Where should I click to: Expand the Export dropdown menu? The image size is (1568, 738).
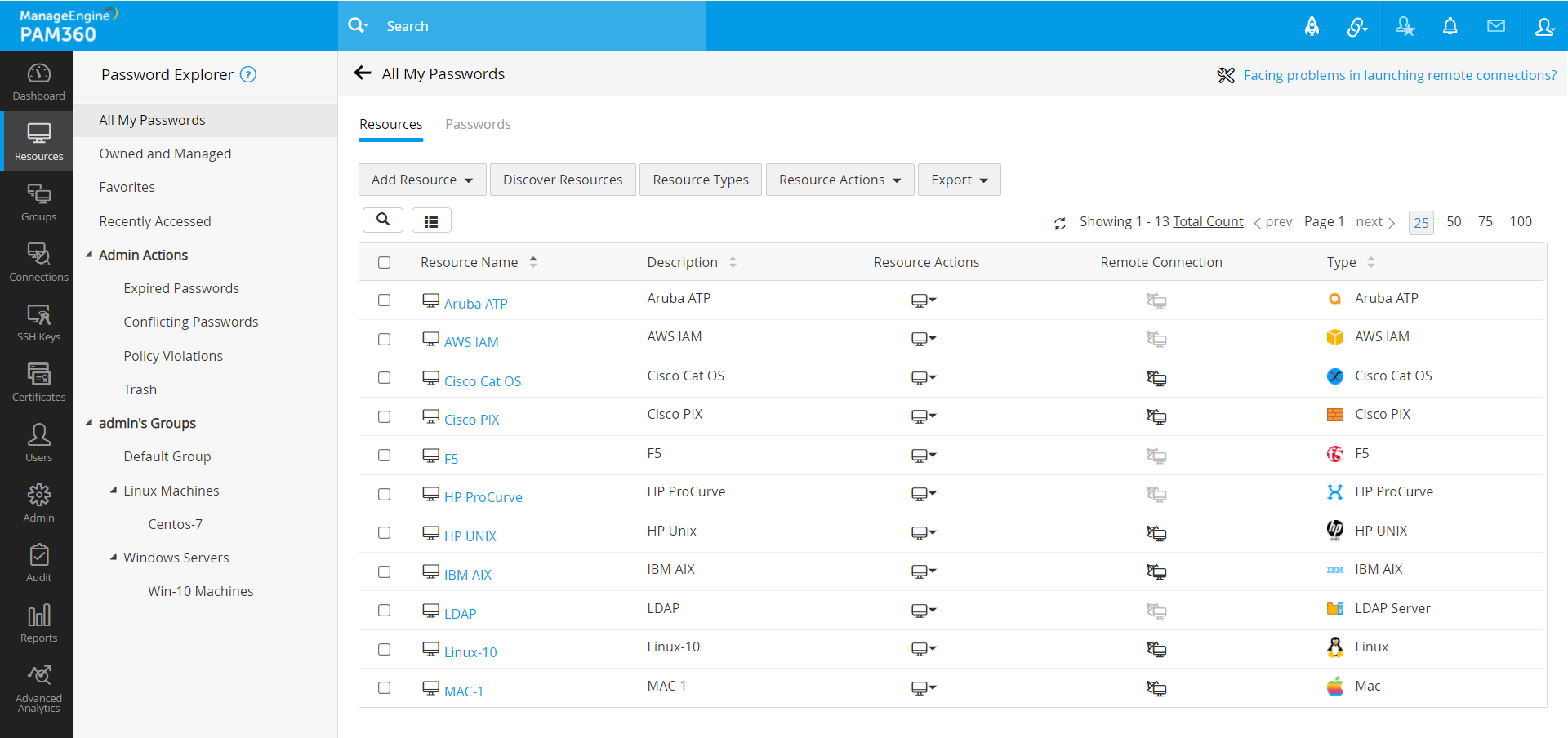959,180
